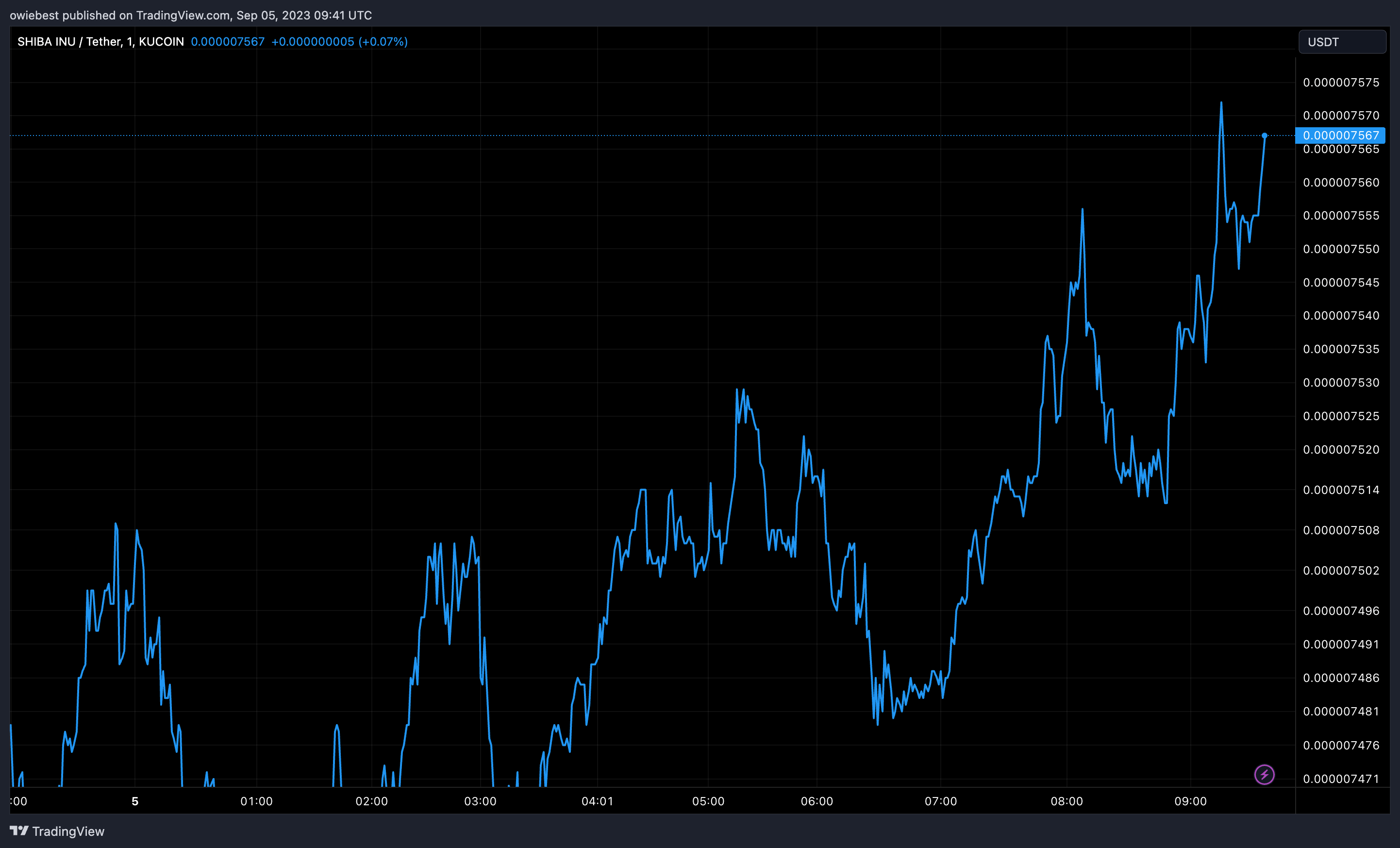Click the 0.000007530 price axis label
Image resolution: width=1400 pixels, height=848 pixels.
click(x=1341, y=383)
